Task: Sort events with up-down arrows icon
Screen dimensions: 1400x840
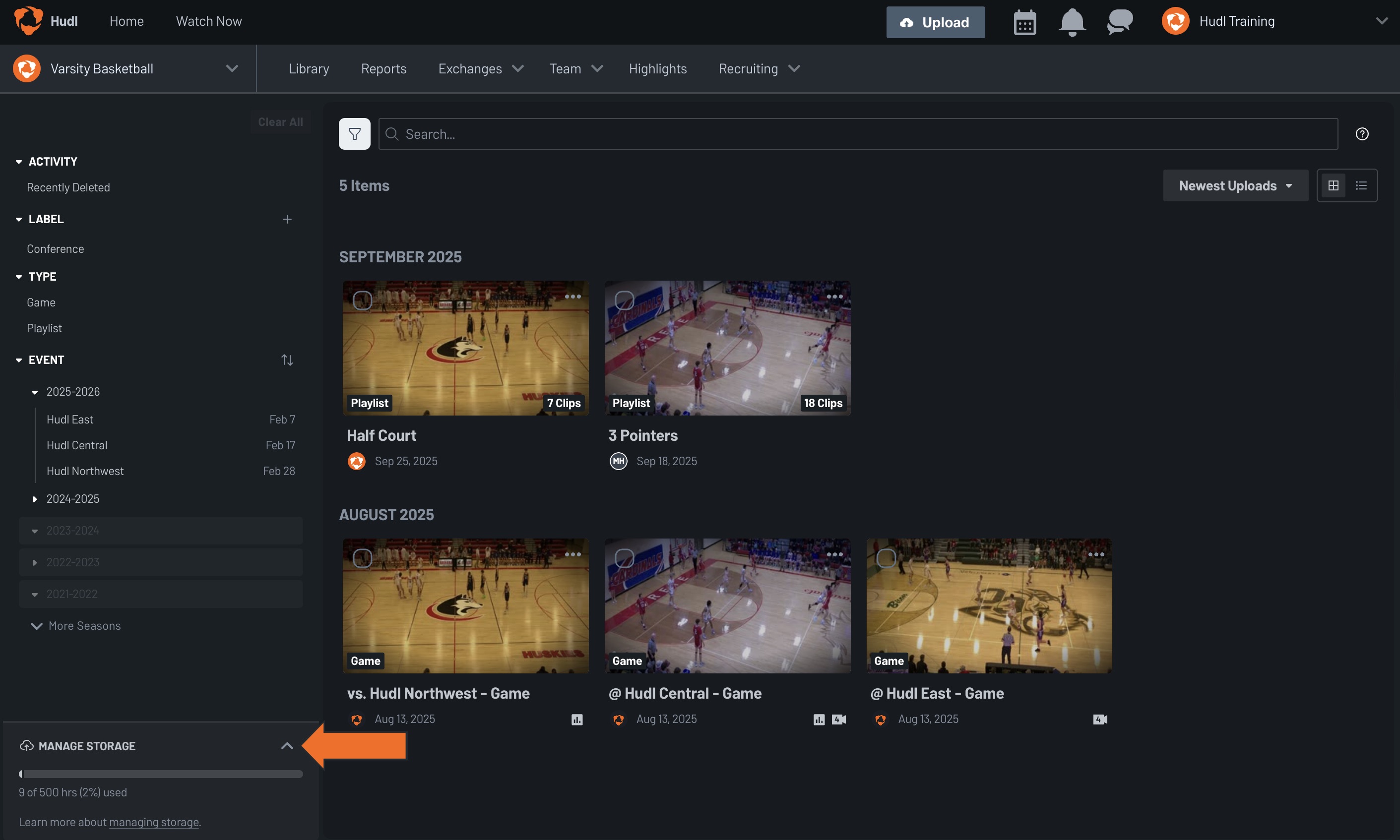Action: point(287,360)
